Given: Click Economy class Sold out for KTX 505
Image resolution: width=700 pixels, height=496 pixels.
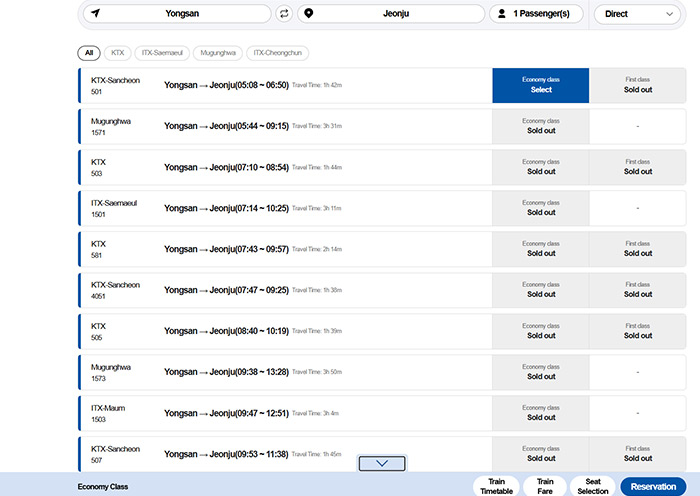Looking at the screenshot, I should tap(541, 331).
